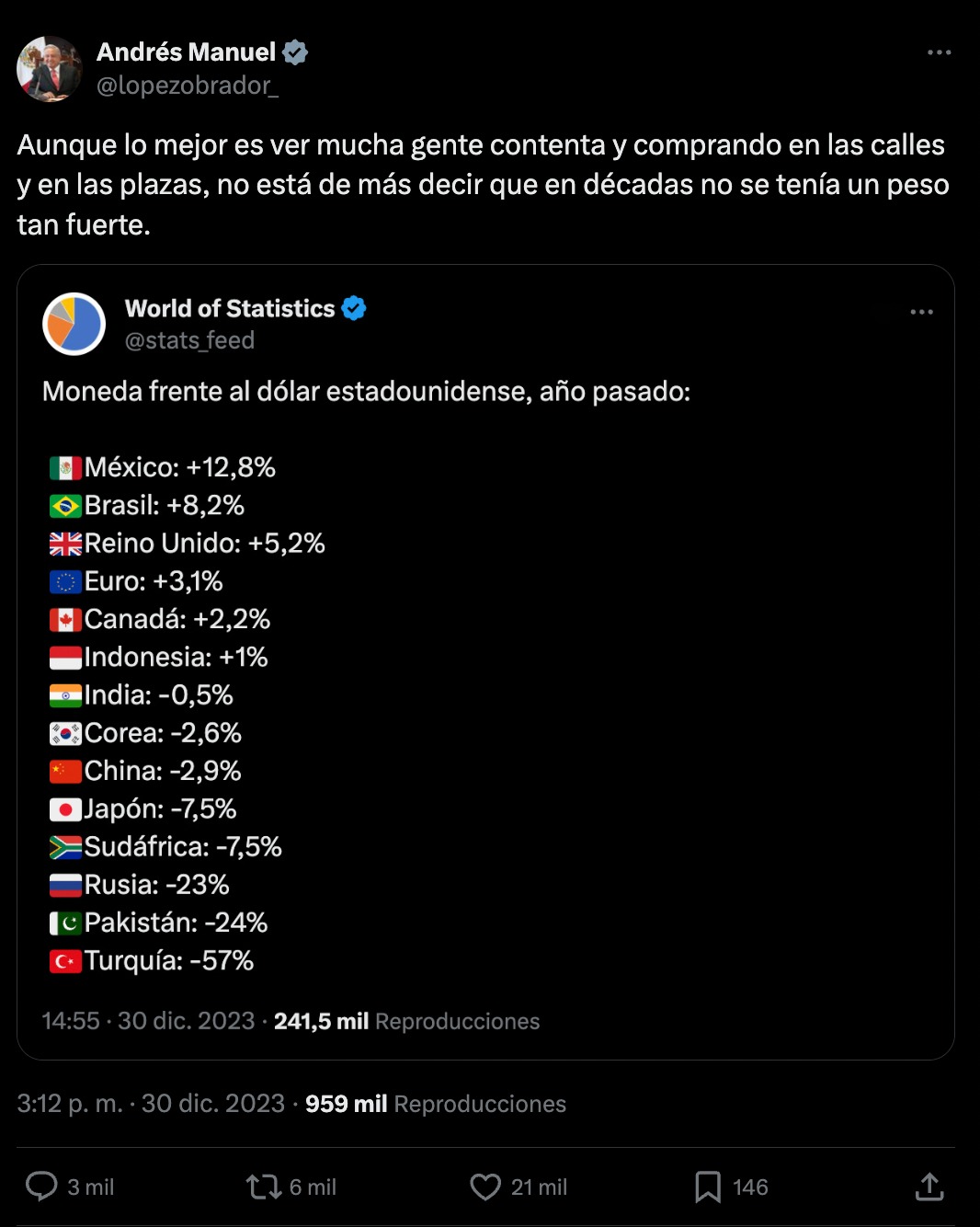Screen dimensions: 980x1227
Task: Bookmark the tweet with the bookmark icon
Action: coord(707,1187)
